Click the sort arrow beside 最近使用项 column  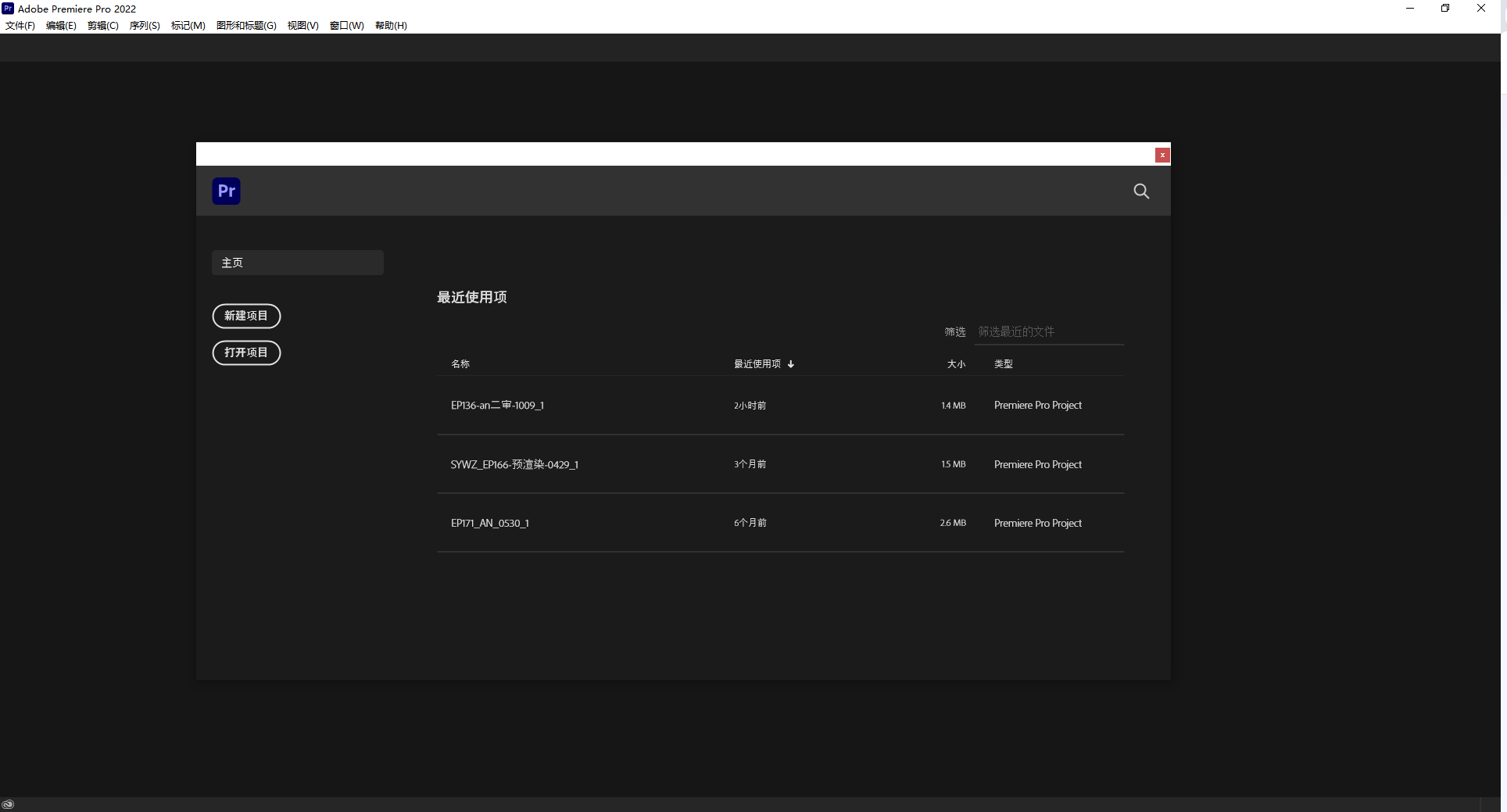coord(791,364)
